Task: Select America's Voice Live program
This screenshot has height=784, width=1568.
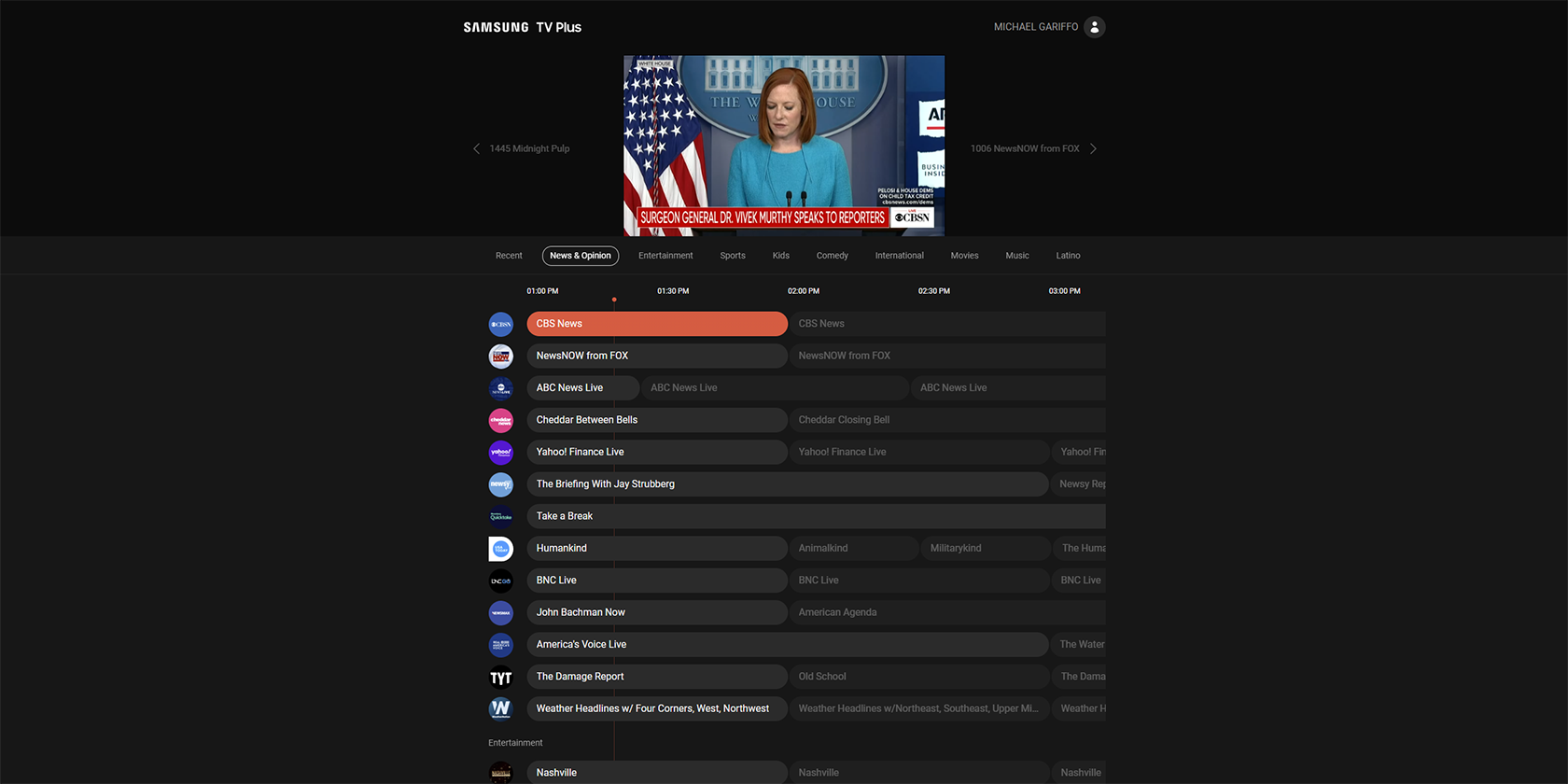Action: click(788, 644)
